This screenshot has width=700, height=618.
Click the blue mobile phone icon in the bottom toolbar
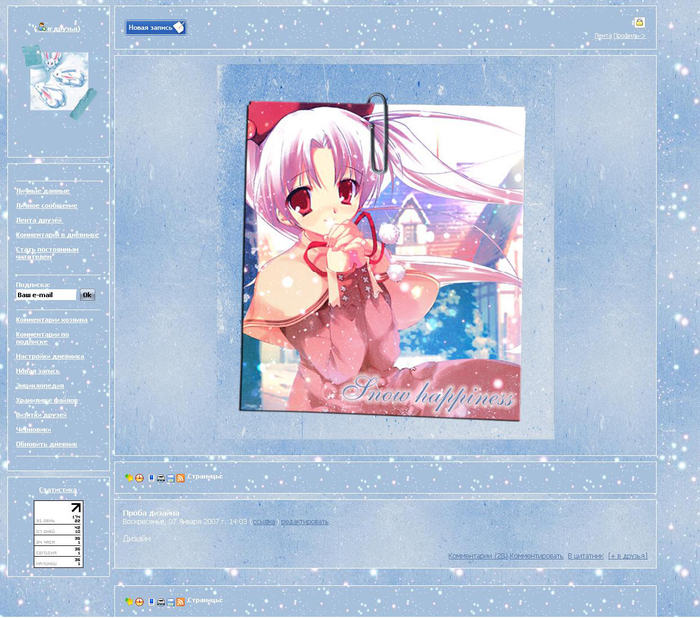pyautogui.click(x=151, y=602)
